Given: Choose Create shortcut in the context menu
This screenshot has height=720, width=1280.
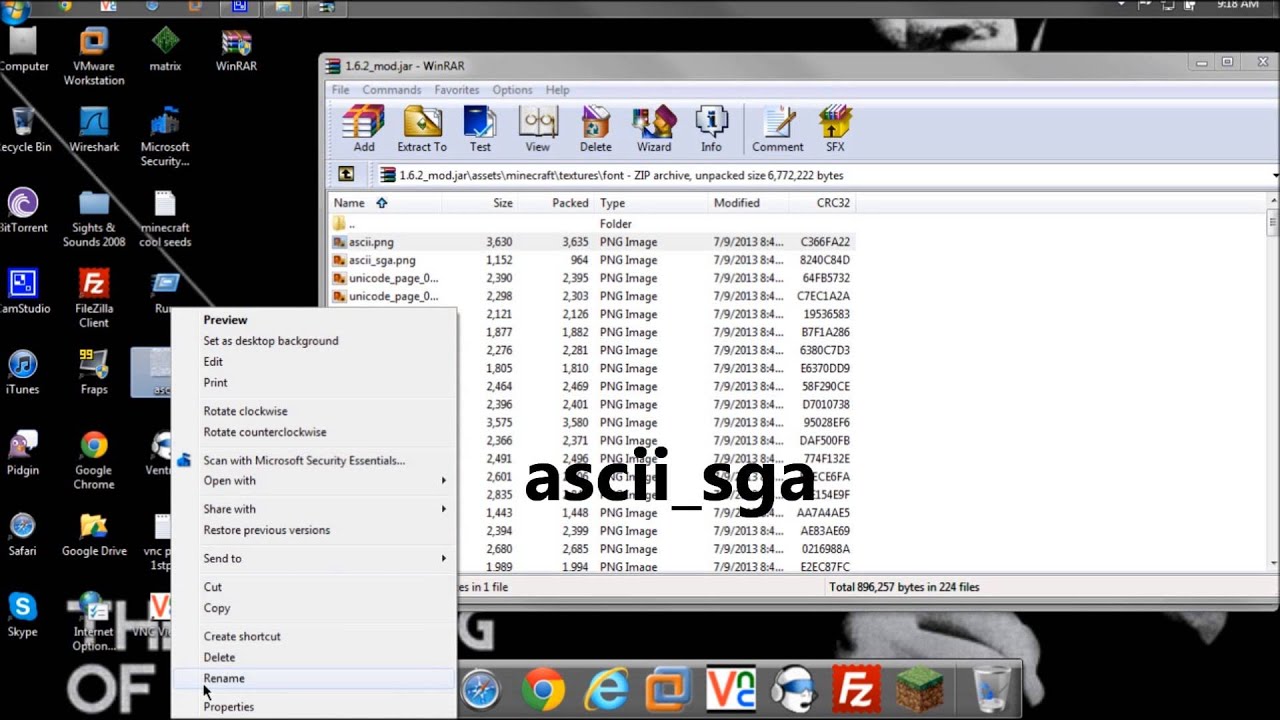Looking at the screenshot, I should pos(314,636).
